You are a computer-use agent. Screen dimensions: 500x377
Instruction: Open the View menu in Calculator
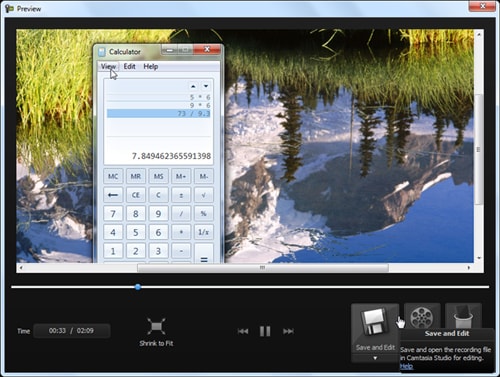tap(108, 66)
